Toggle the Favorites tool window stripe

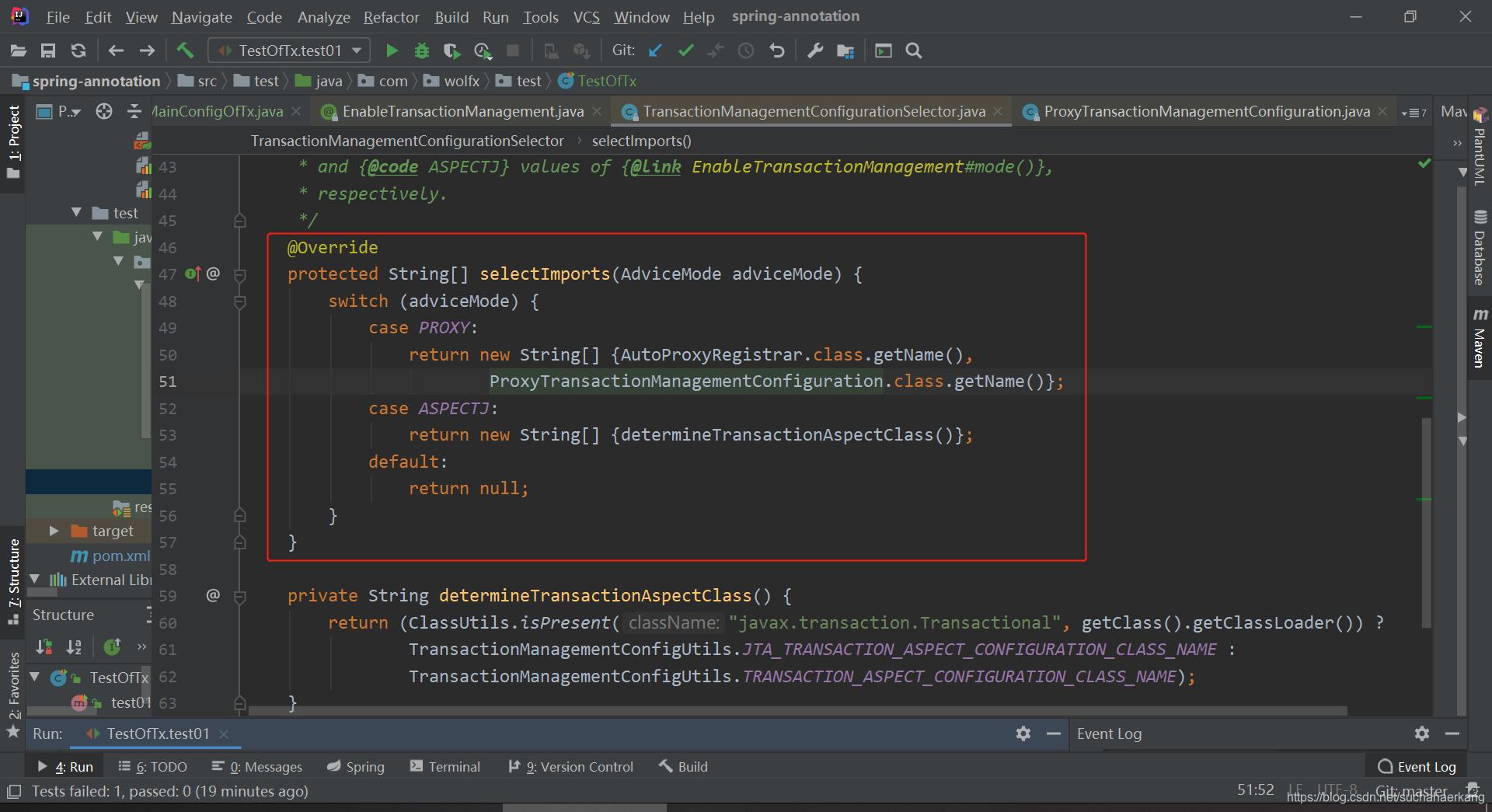tap(13, 695)
